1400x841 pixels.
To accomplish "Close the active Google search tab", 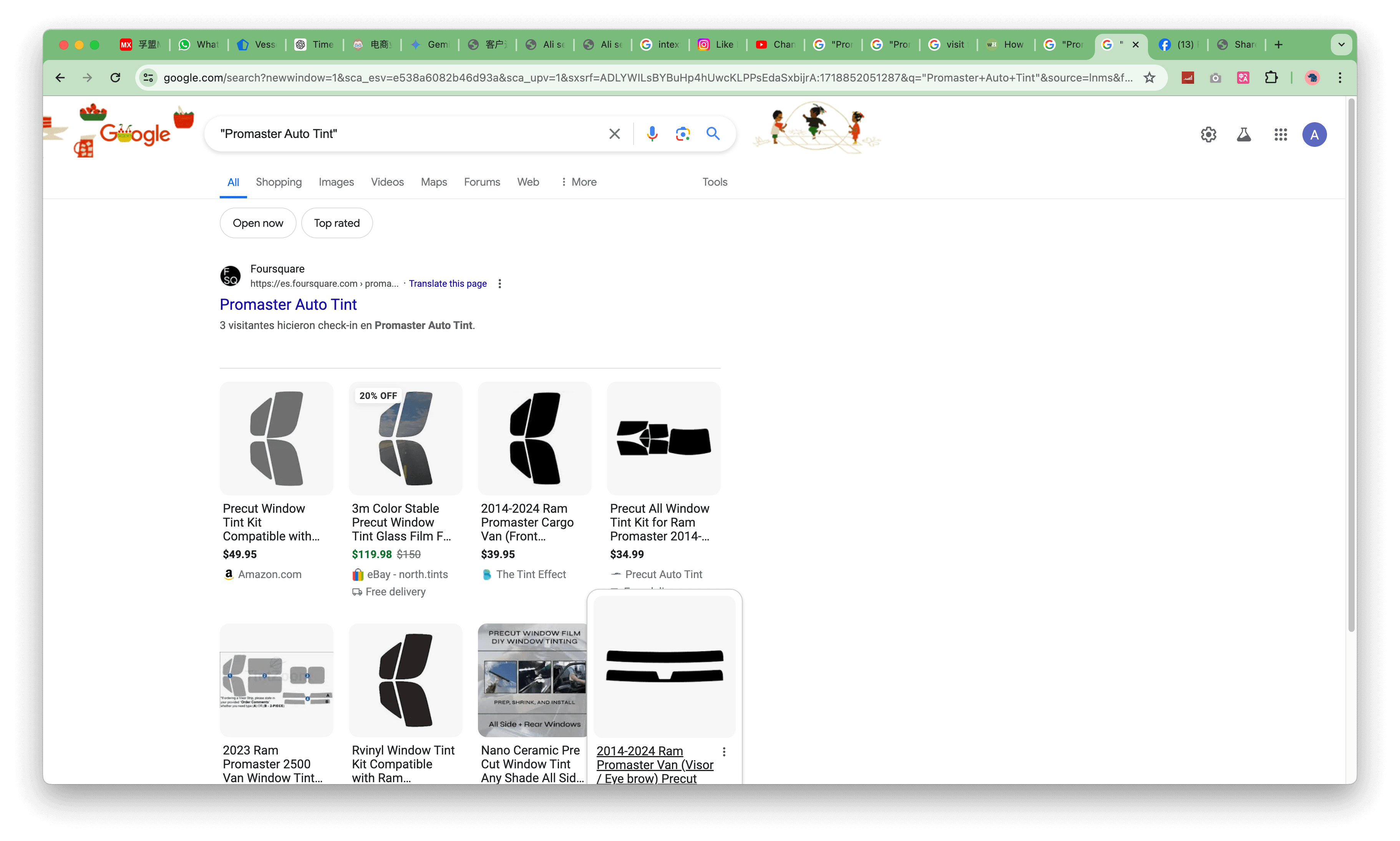I will 1136,44.
